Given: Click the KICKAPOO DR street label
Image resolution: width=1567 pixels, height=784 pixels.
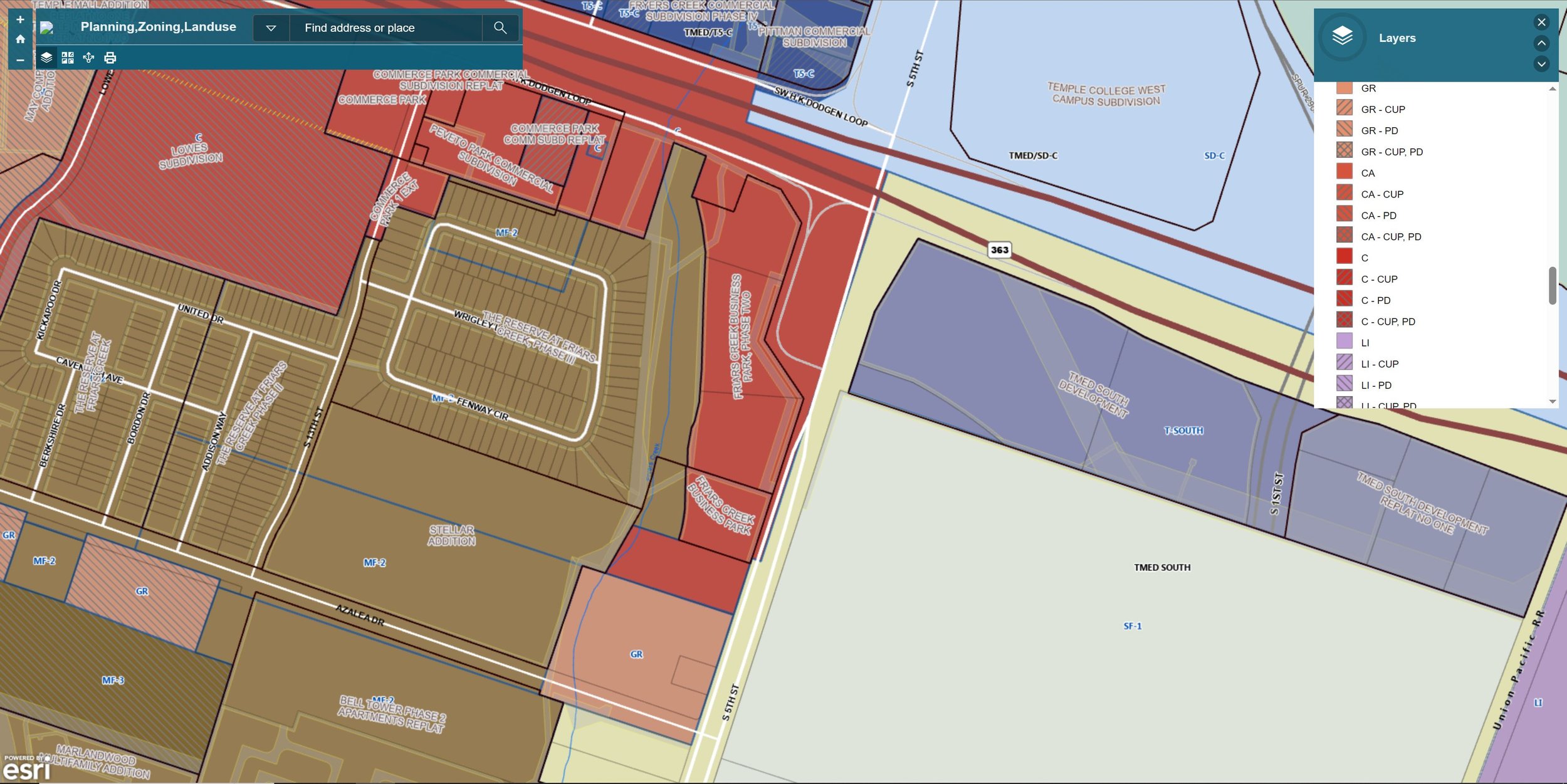Looking at the screenshot, I should (49, 310).
